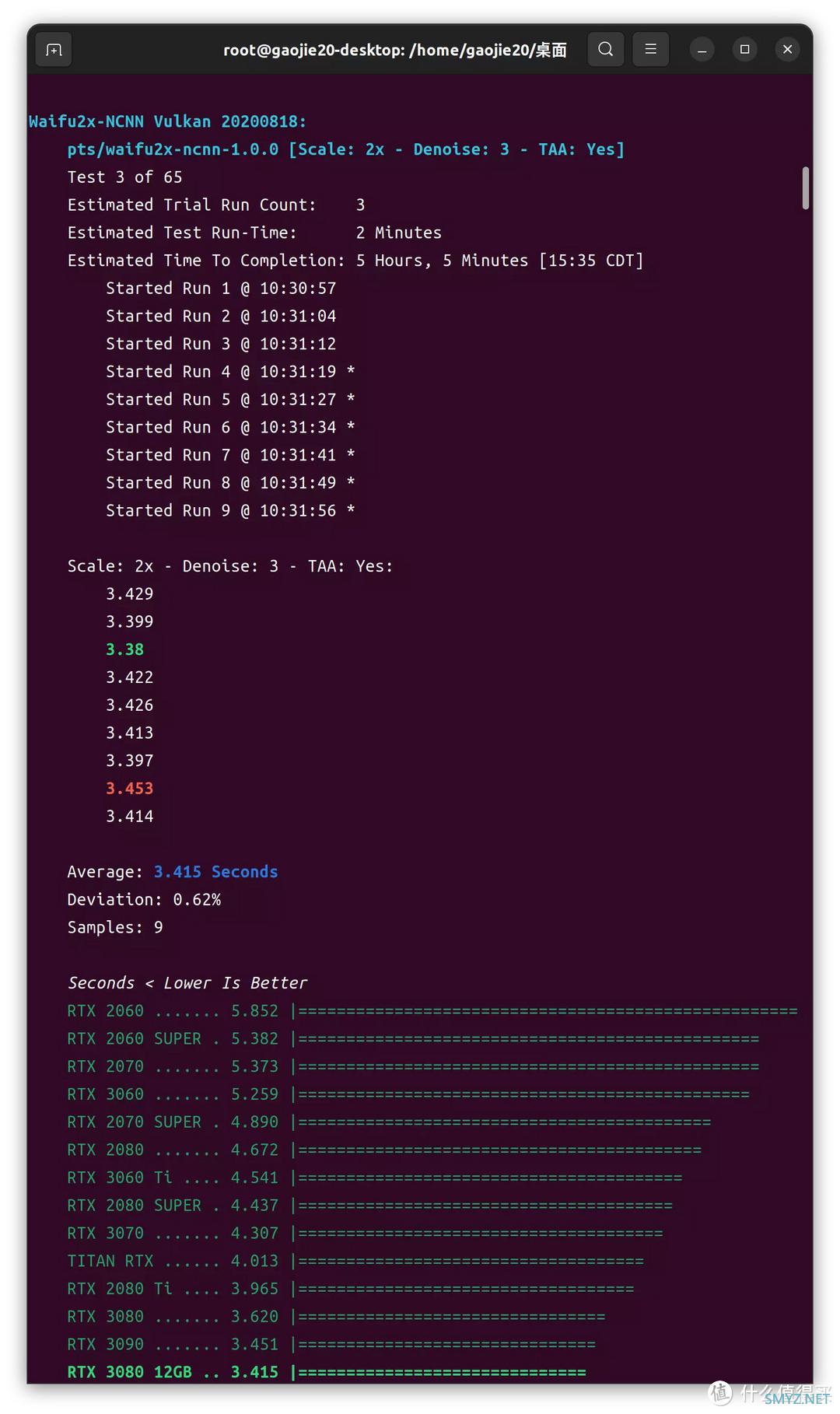
Task: Click the green 3.38 best result
Action: [125, 649]
